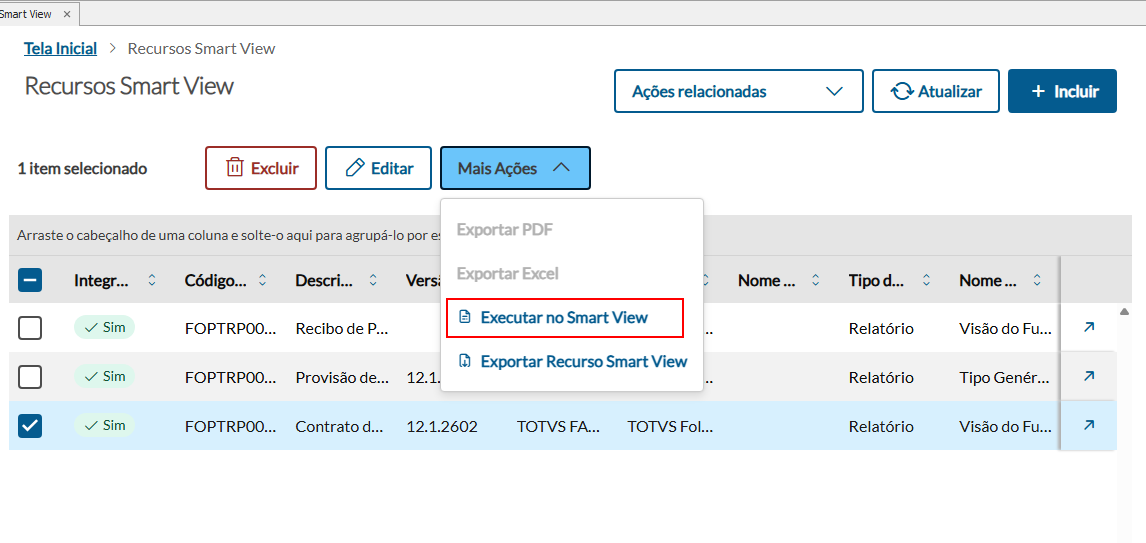Click the sort icon on Descri... column

(x=373, y=281)
